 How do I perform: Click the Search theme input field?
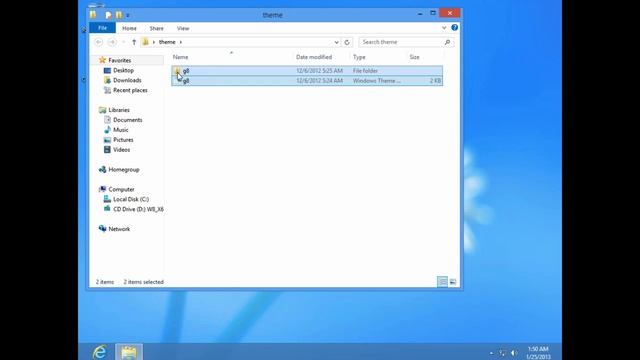pyautogui.click(x=401, y=42)
